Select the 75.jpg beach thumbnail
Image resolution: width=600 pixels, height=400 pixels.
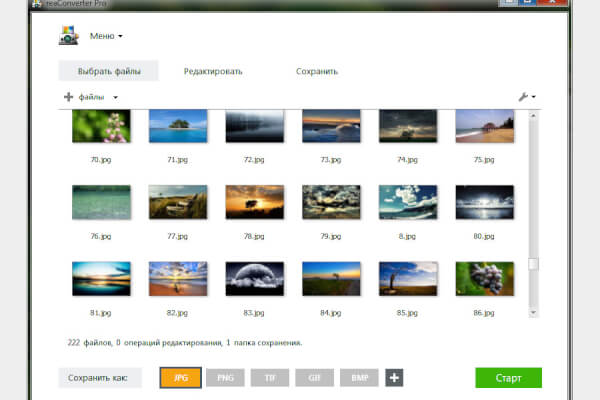[484, 126]
